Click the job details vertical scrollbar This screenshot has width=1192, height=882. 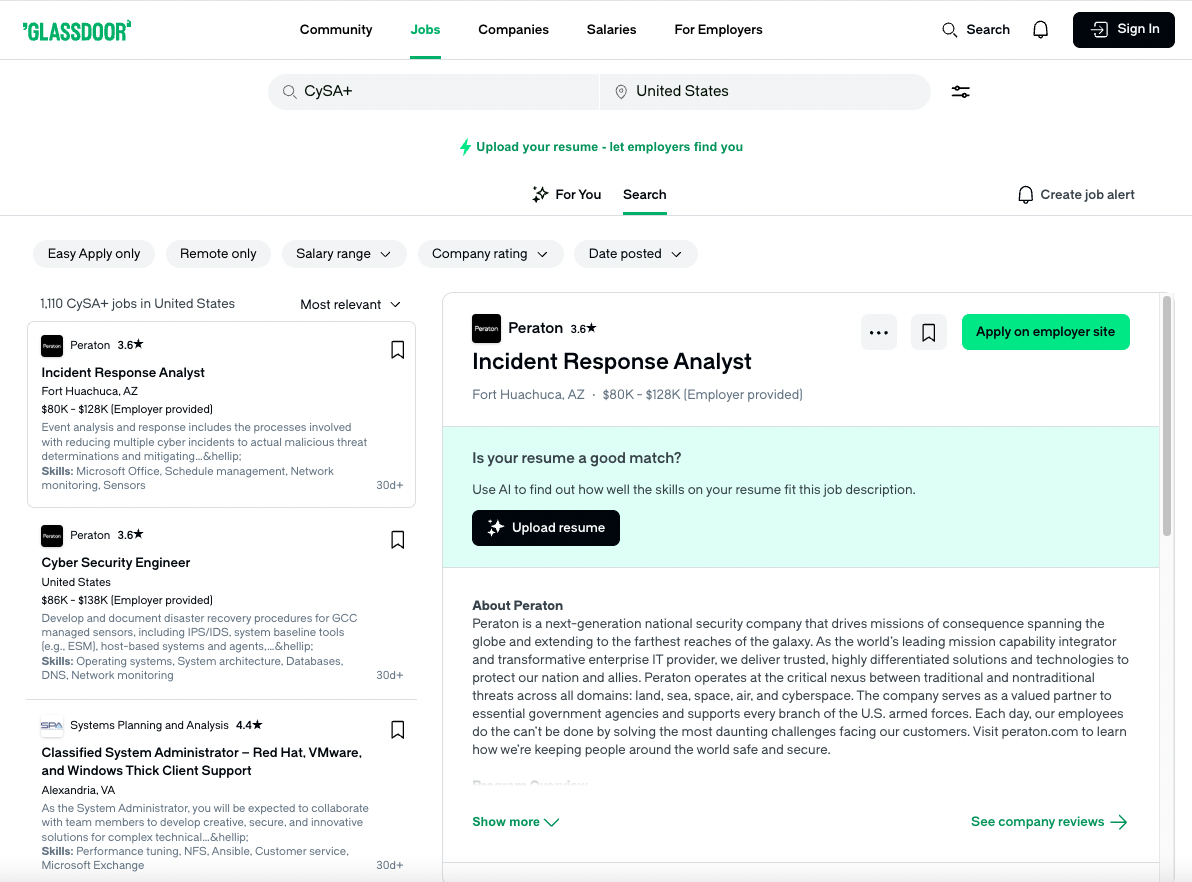point(1166,420)
